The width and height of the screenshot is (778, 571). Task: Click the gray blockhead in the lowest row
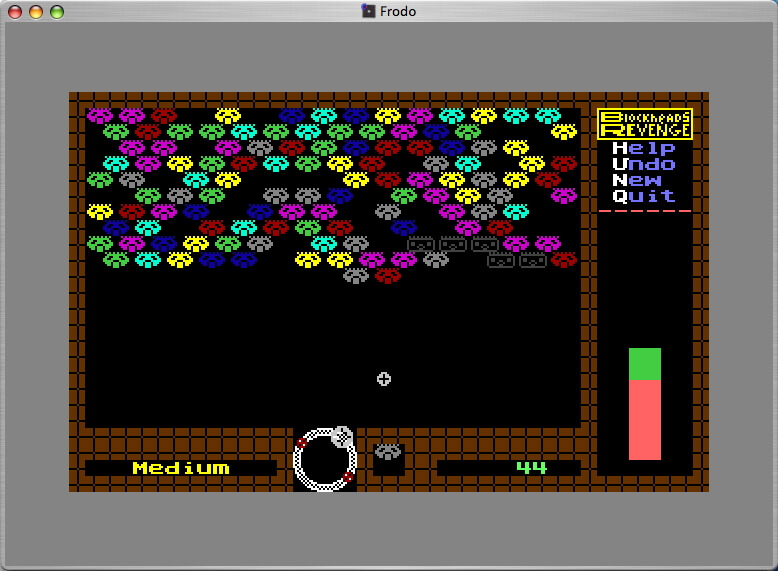pyautogui.click(x=356, y=276)
